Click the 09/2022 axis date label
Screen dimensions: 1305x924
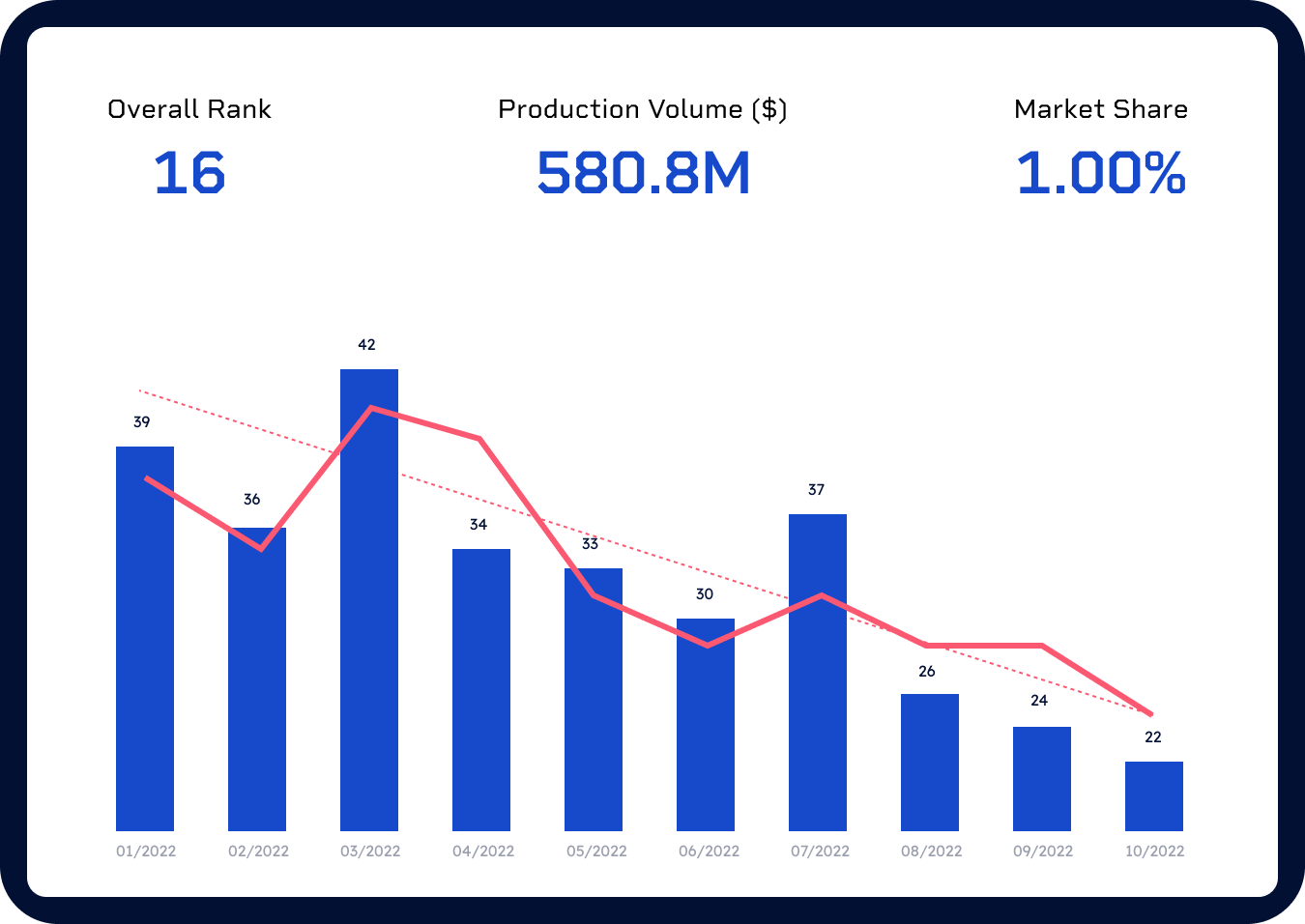1043,852
